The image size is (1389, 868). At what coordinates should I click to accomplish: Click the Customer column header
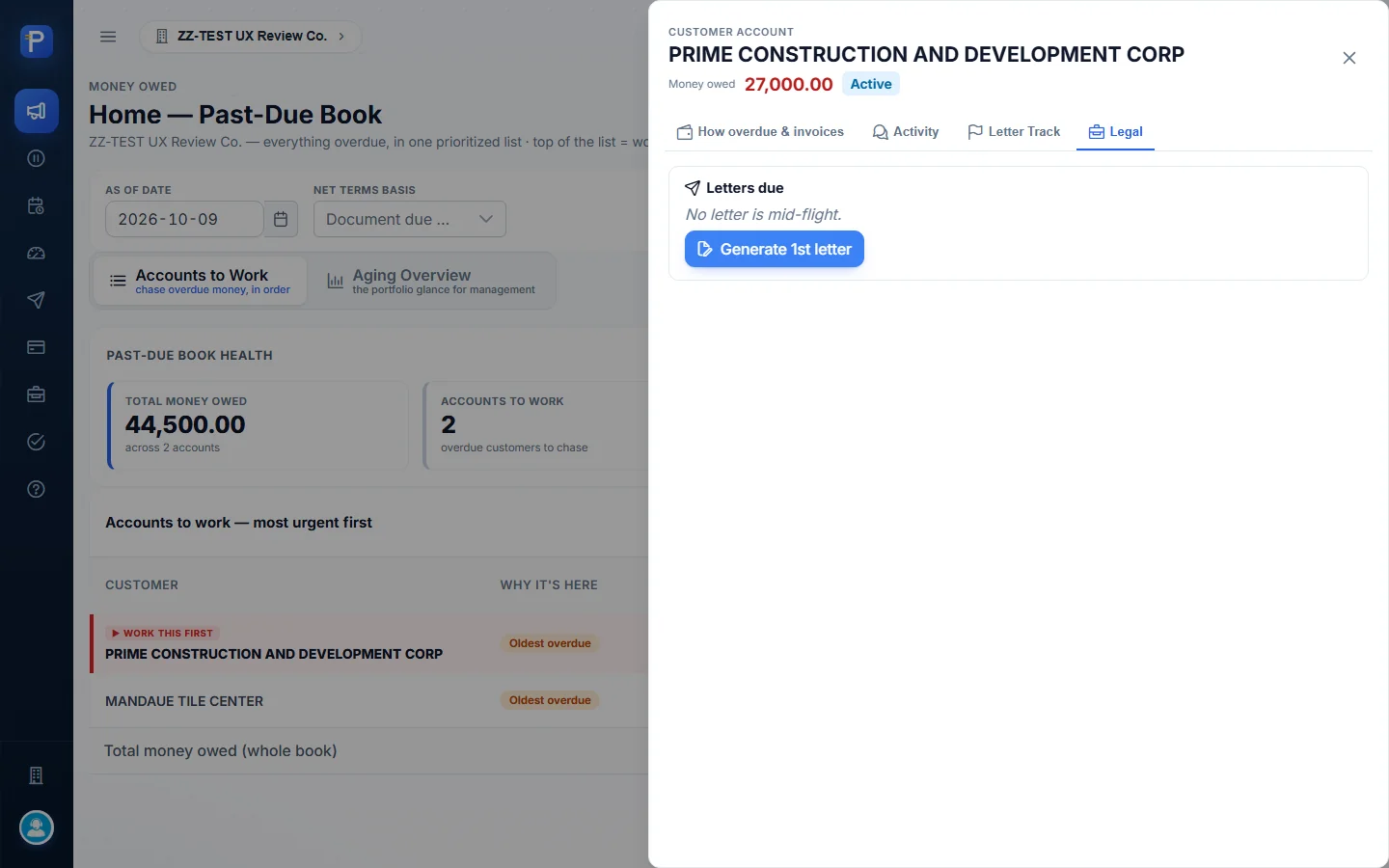click(x=142, y=585)
